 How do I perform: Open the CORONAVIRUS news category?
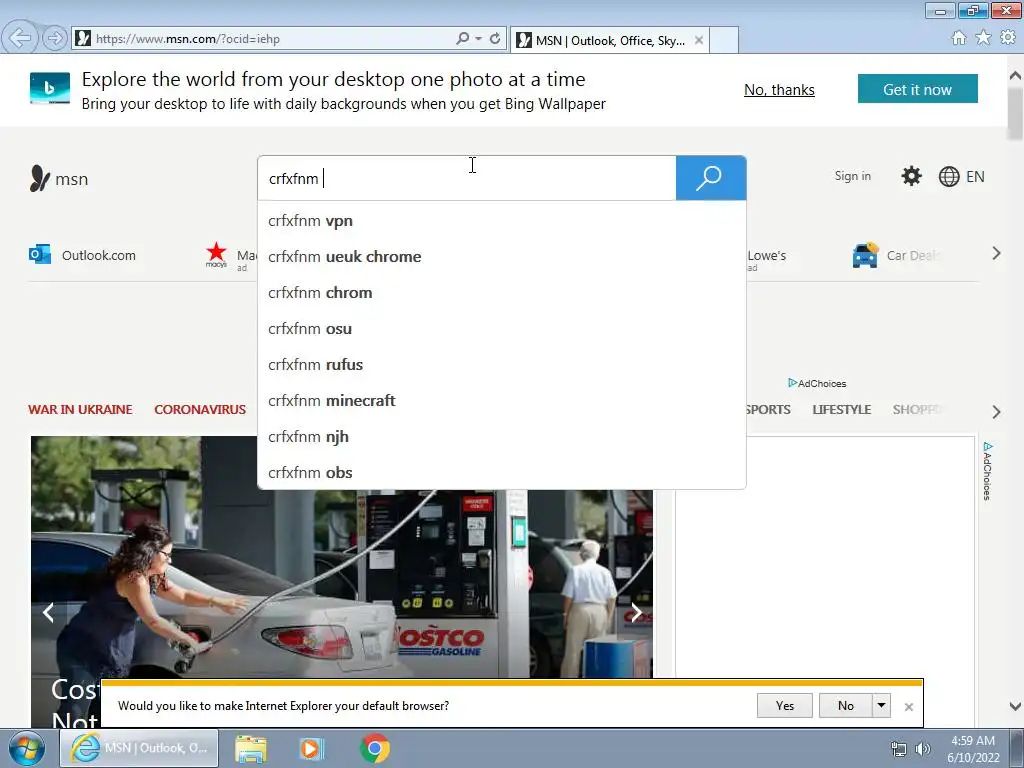click(x=200, y=409)
